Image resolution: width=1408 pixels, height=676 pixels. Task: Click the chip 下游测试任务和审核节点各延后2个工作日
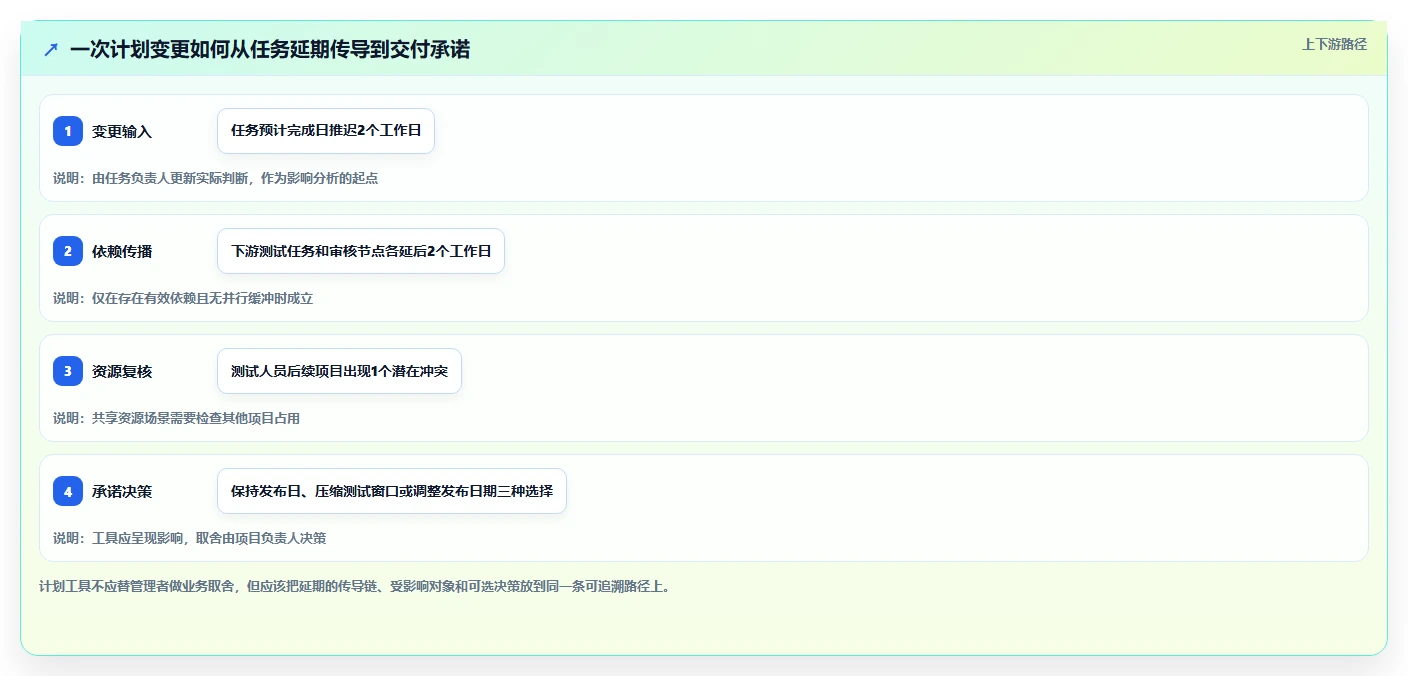tap(361, 251)
